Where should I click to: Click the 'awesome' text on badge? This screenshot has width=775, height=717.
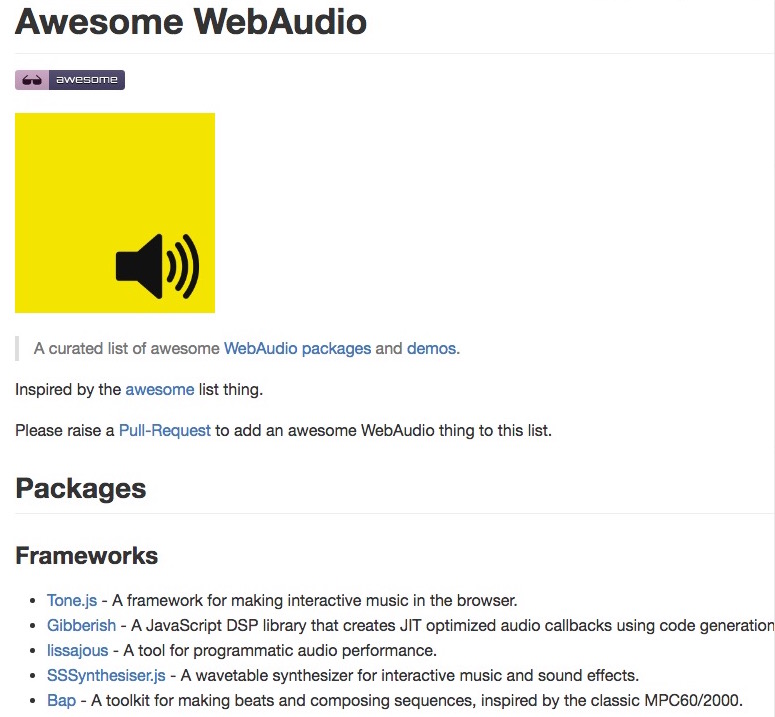tap(86, 80)
